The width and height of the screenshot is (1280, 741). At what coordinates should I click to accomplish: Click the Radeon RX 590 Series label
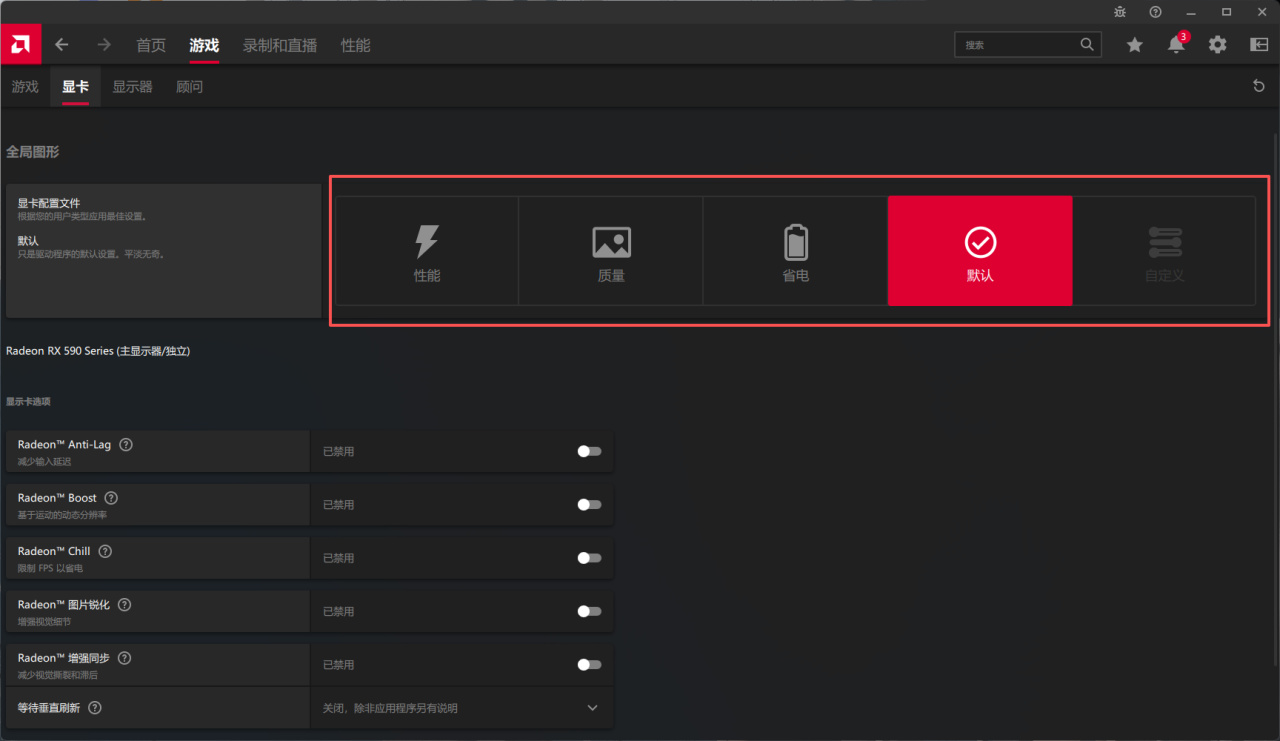coord(98,351)
